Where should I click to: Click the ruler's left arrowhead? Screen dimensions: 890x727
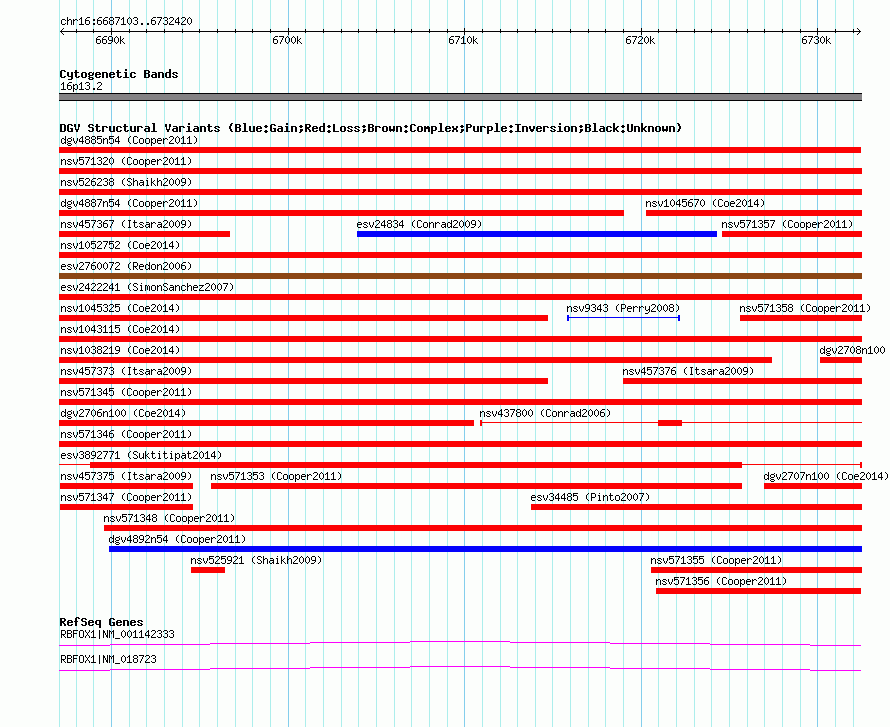click(62, 31)
